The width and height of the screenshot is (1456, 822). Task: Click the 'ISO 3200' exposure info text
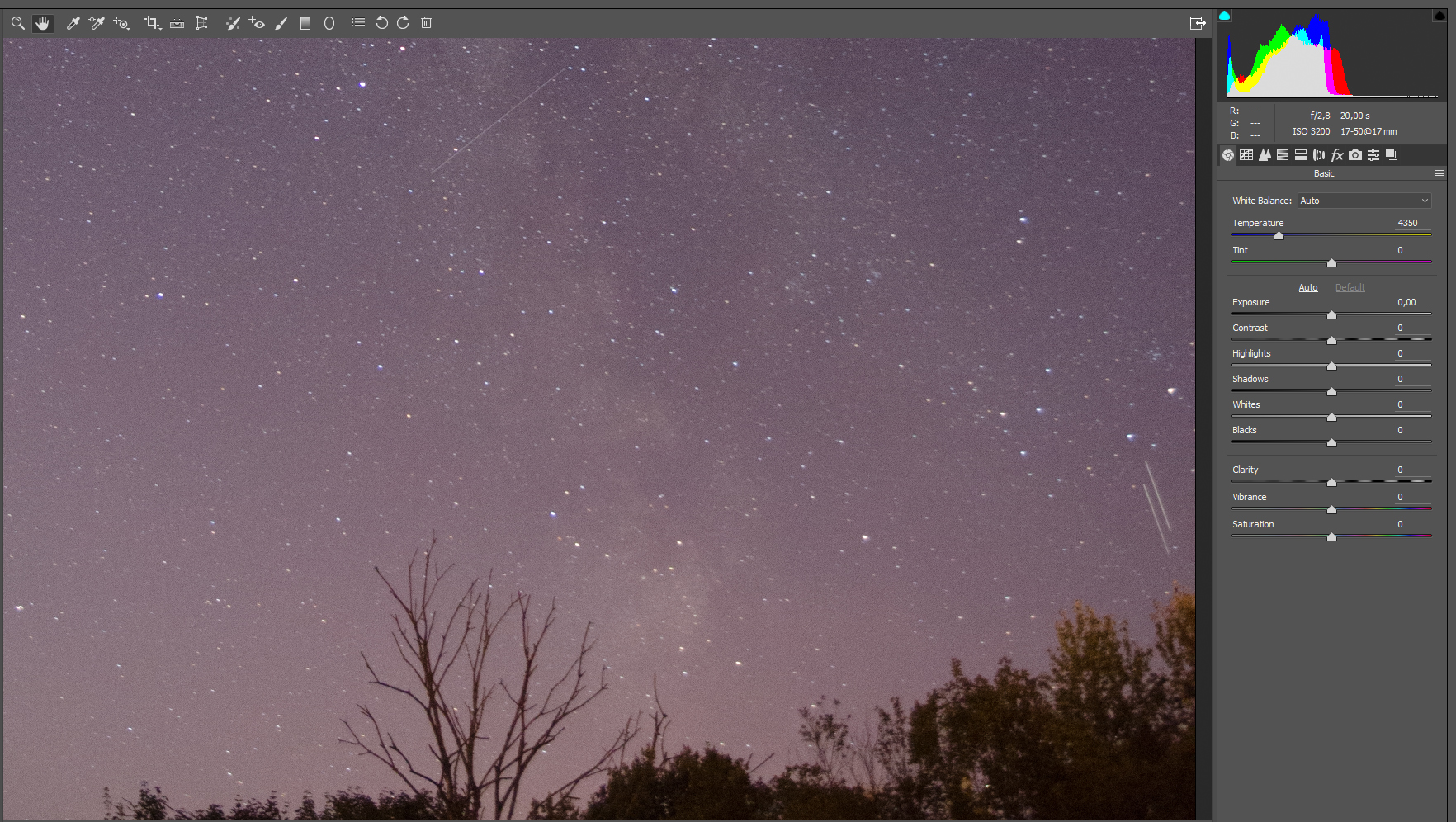pyautogui.click(x=1311, y=131)
